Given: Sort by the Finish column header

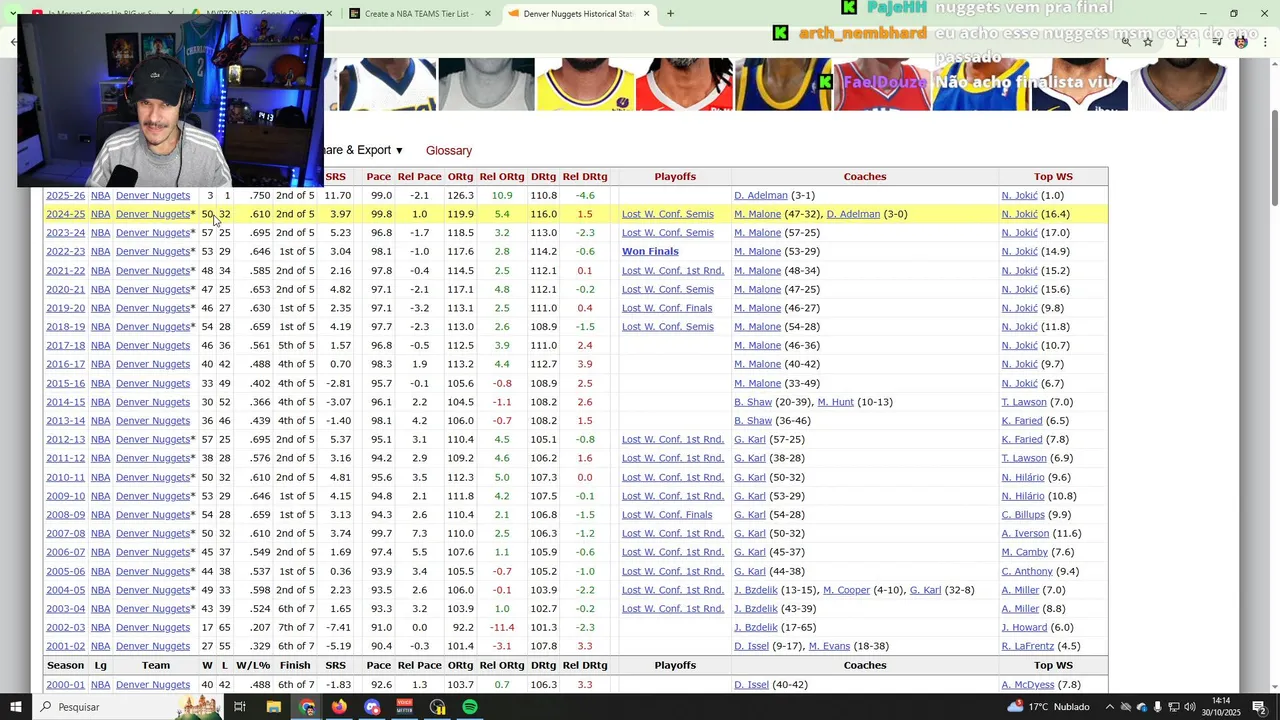Looking at the screenshot, I should click(x=295, y=665).
